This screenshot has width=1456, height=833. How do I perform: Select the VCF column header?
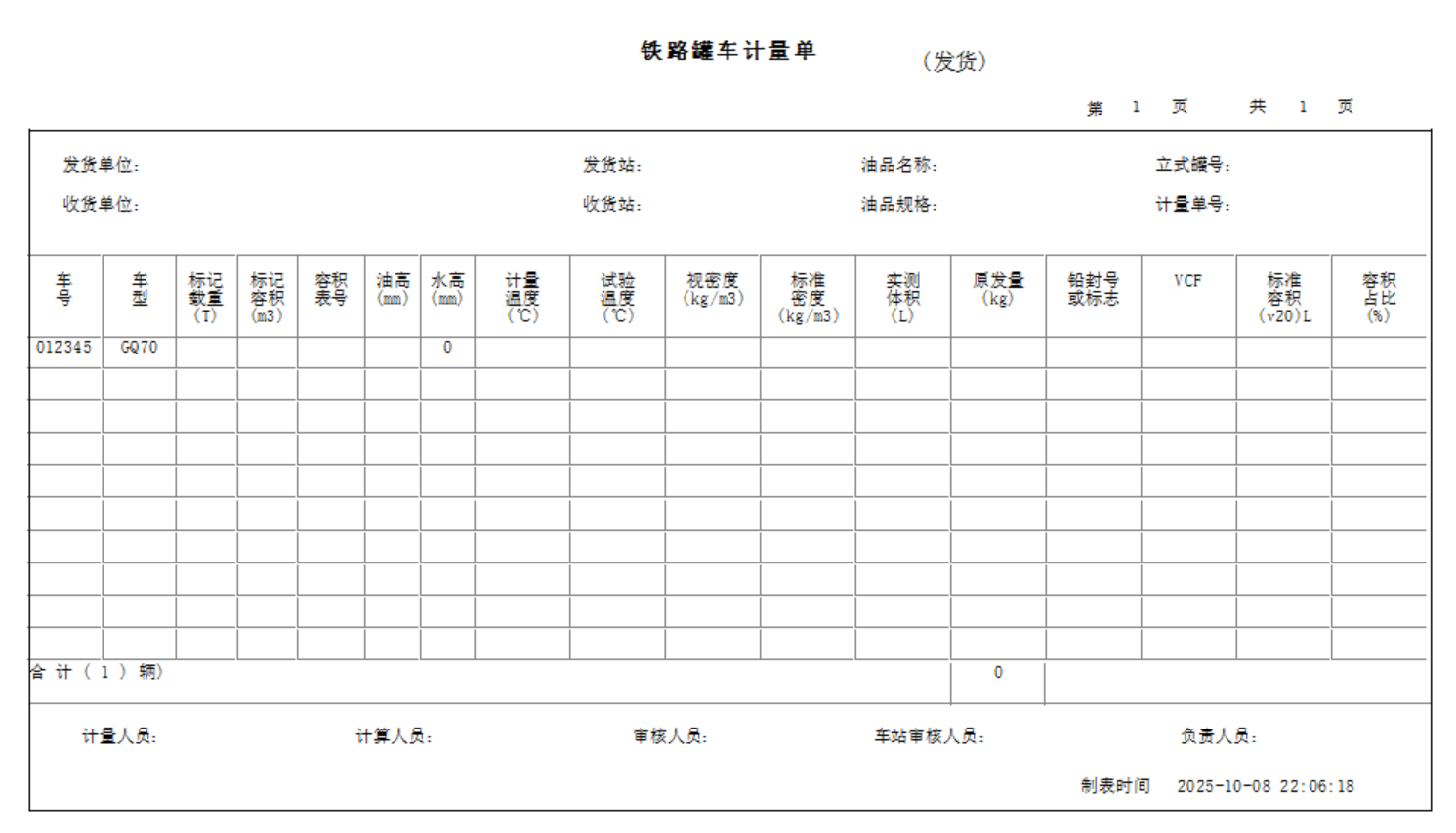1187,281
